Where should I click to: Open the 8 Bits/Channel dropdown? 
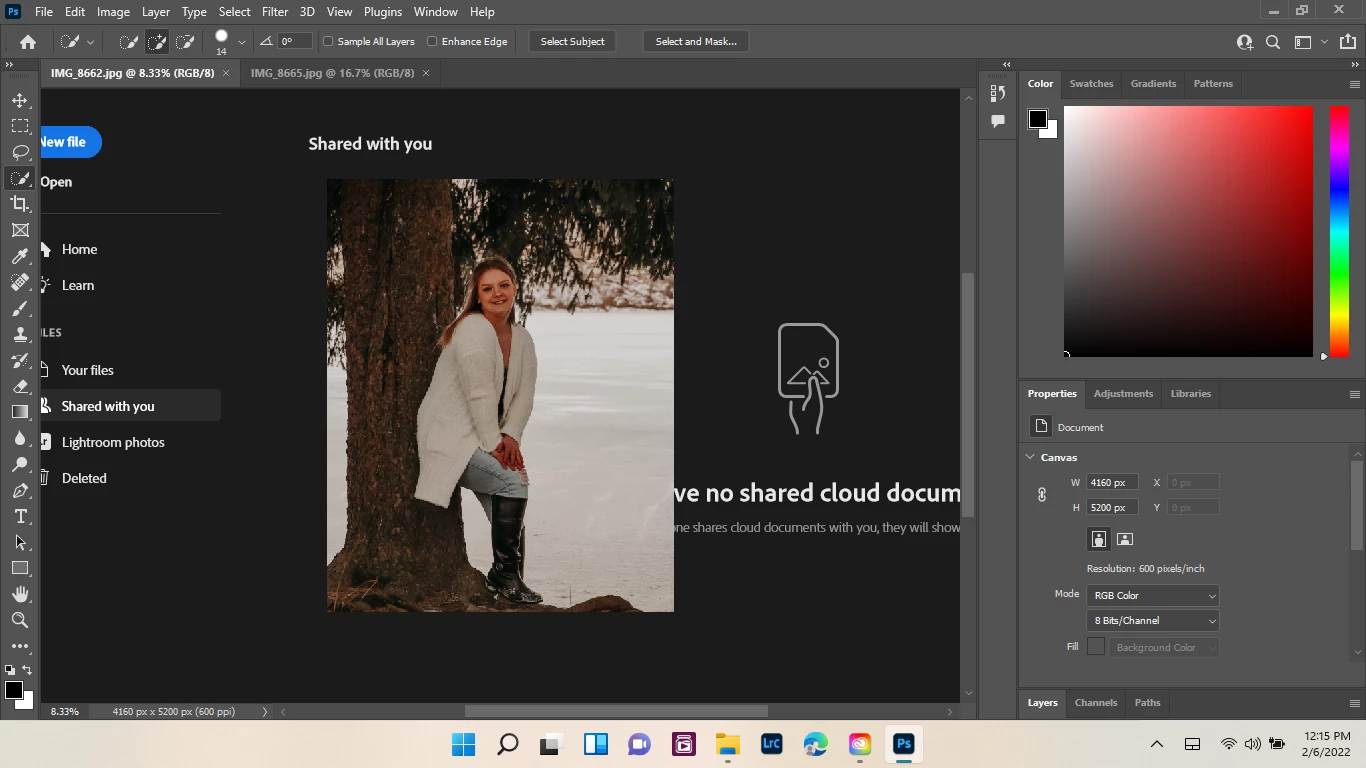point(1153,621)
